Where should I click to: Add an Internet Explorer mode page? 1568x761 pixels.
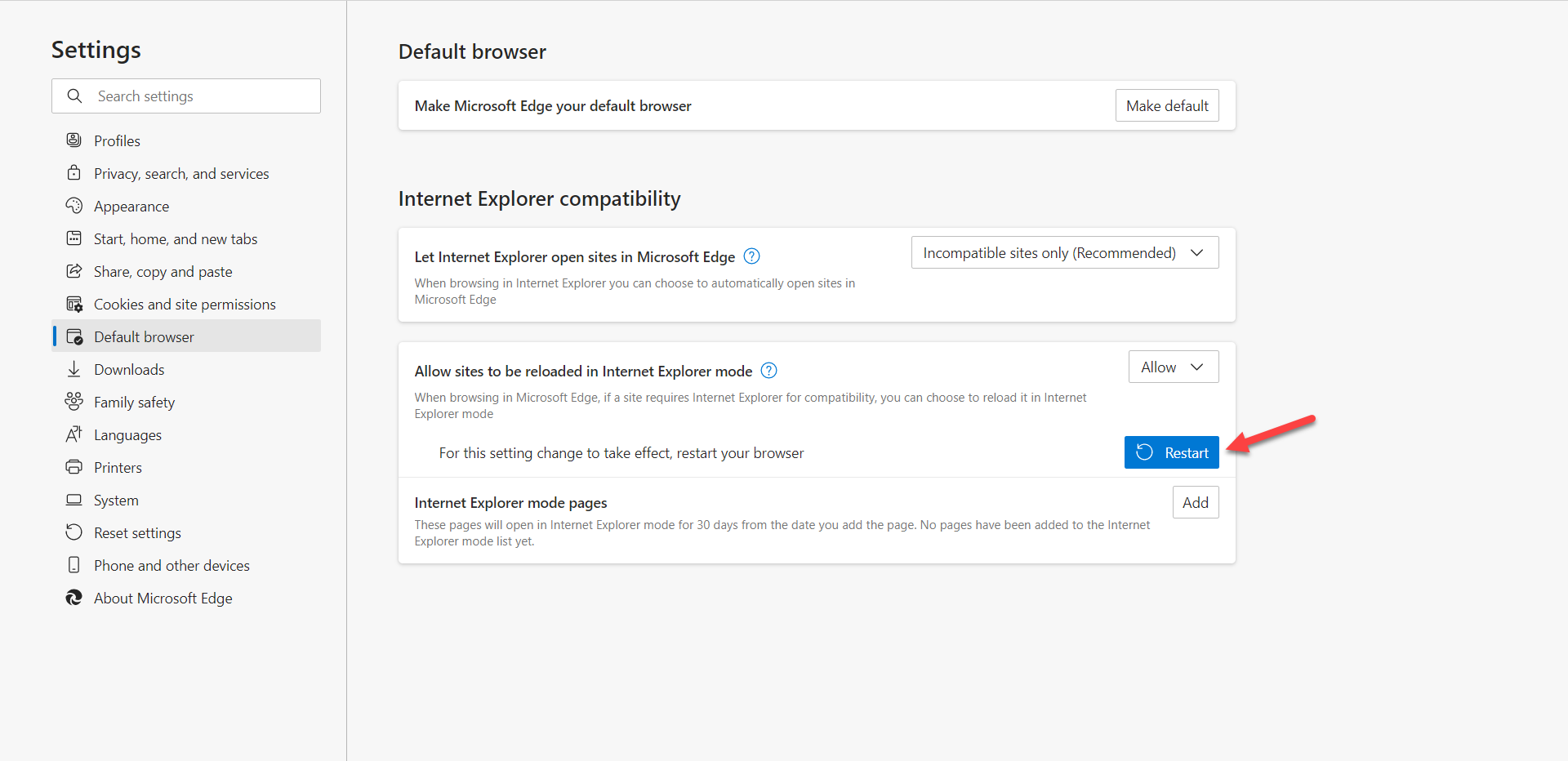click(x=1195, y=503)
